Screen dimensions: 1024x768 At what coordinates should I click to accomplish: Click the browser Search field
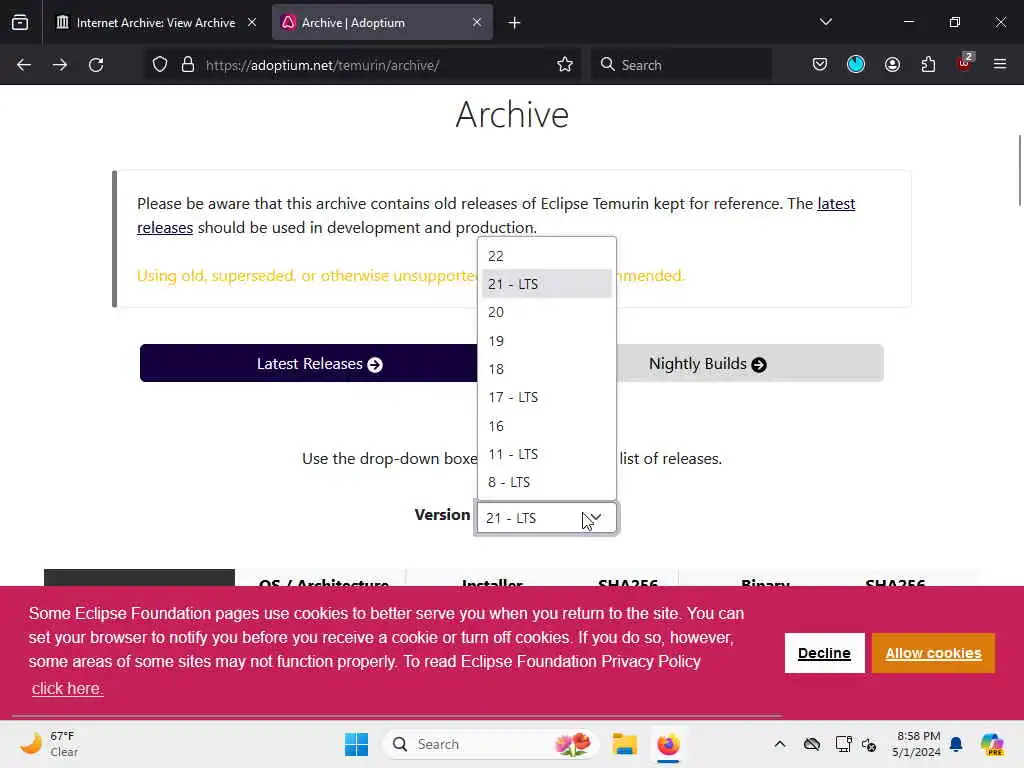682,65
